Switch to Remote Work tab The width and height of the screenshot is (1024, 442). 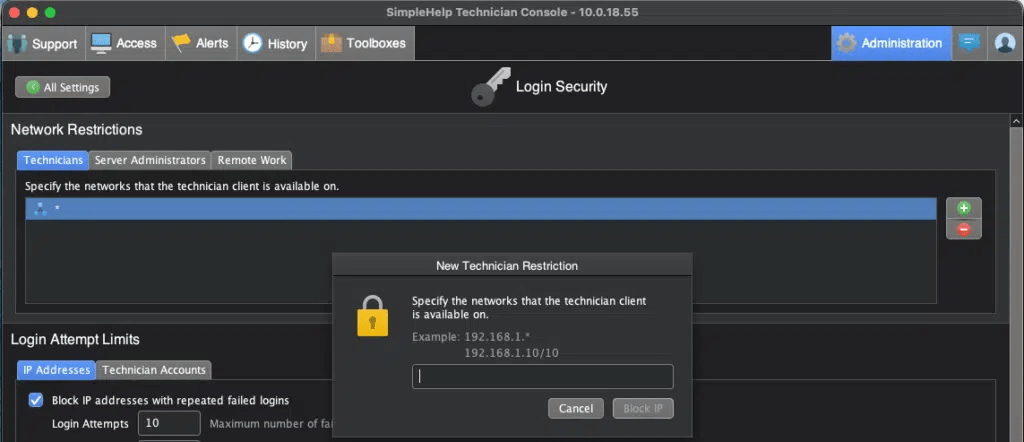click(x=251, y=160)
